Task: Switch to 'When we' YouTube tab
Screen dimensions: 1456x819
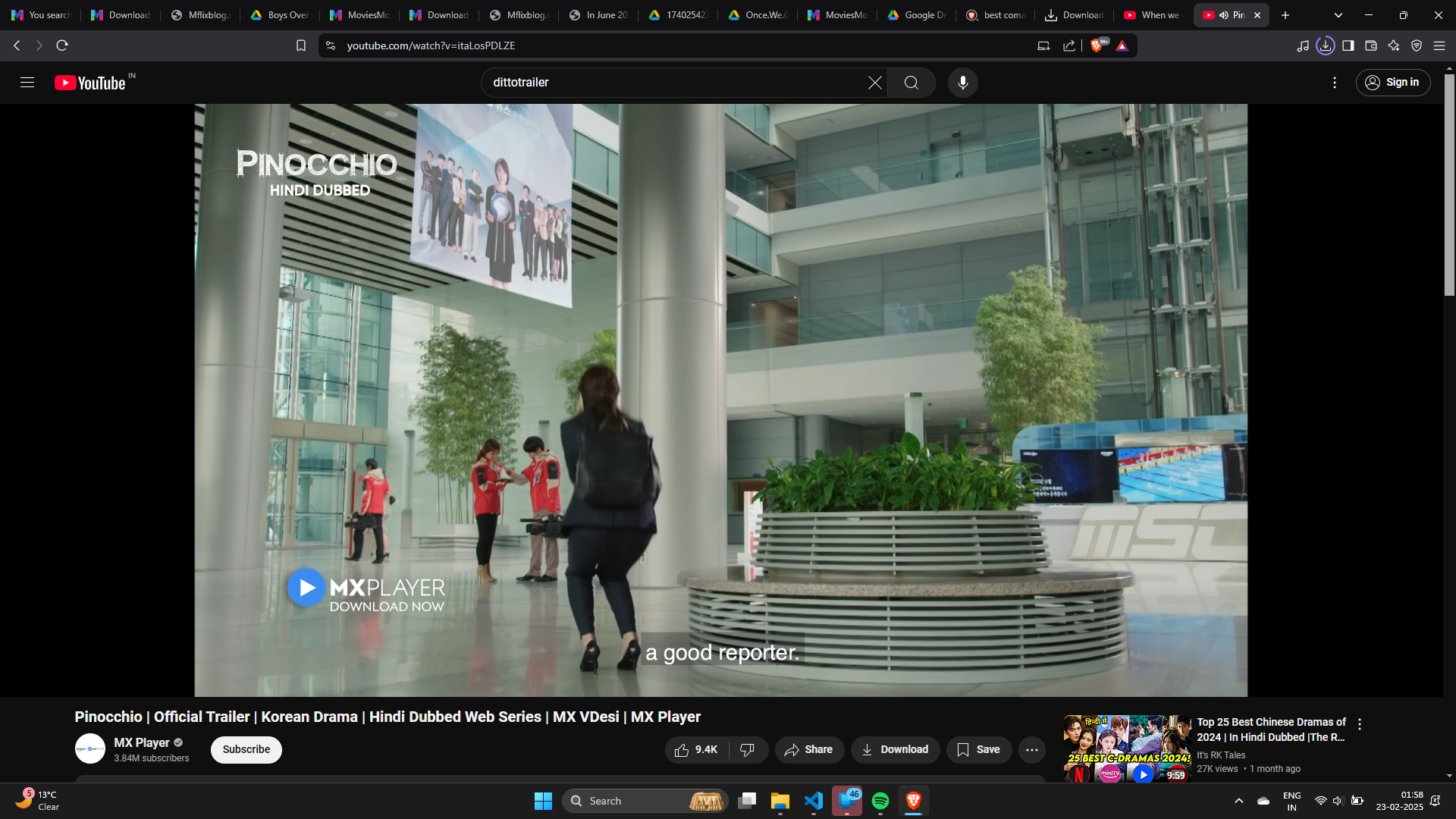Action: pyautogui.click(x=1152, y=15)
